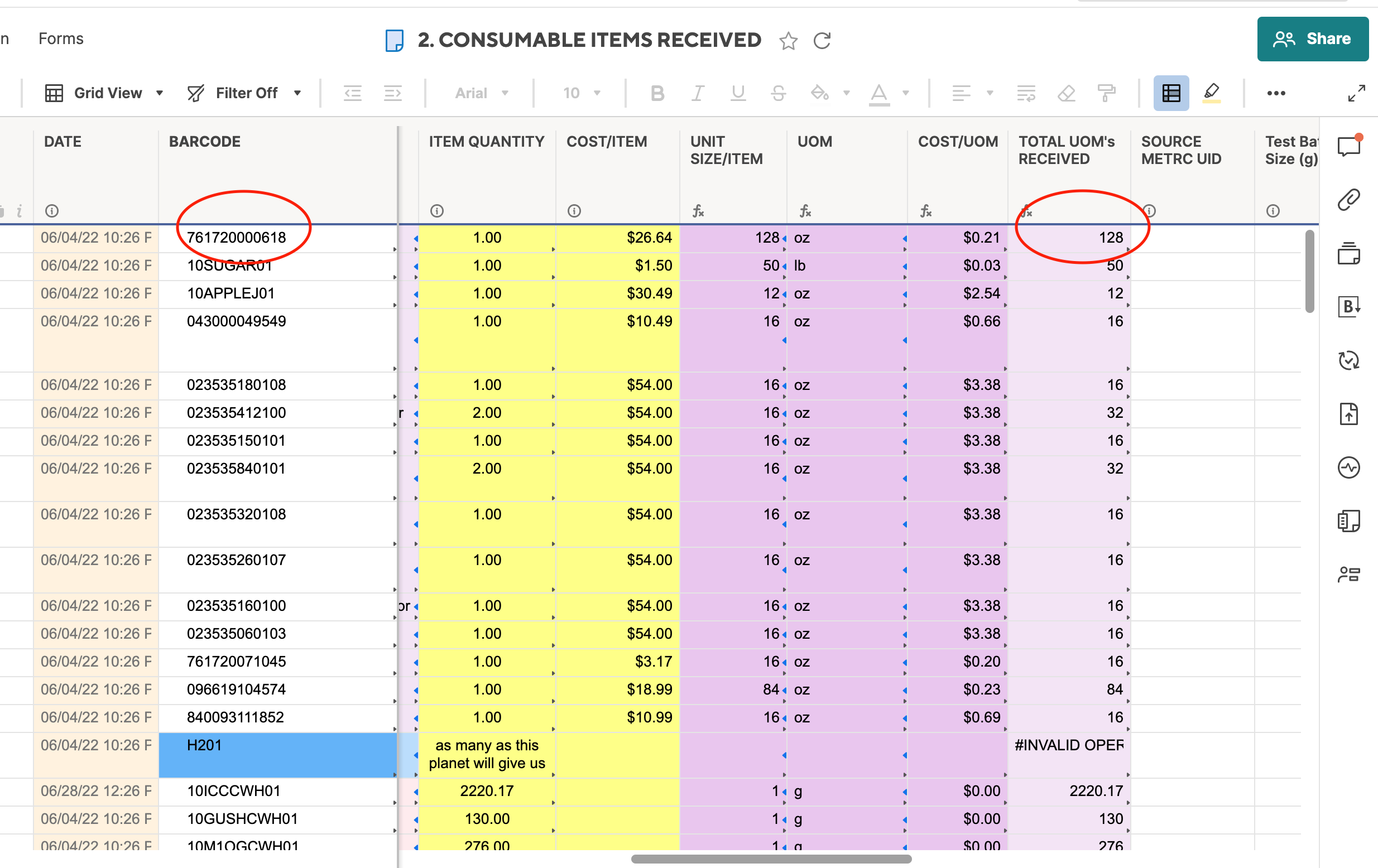Open the Filter Off dropdown
This screenshot has height=868, width=1378.
tap(246, 93)
